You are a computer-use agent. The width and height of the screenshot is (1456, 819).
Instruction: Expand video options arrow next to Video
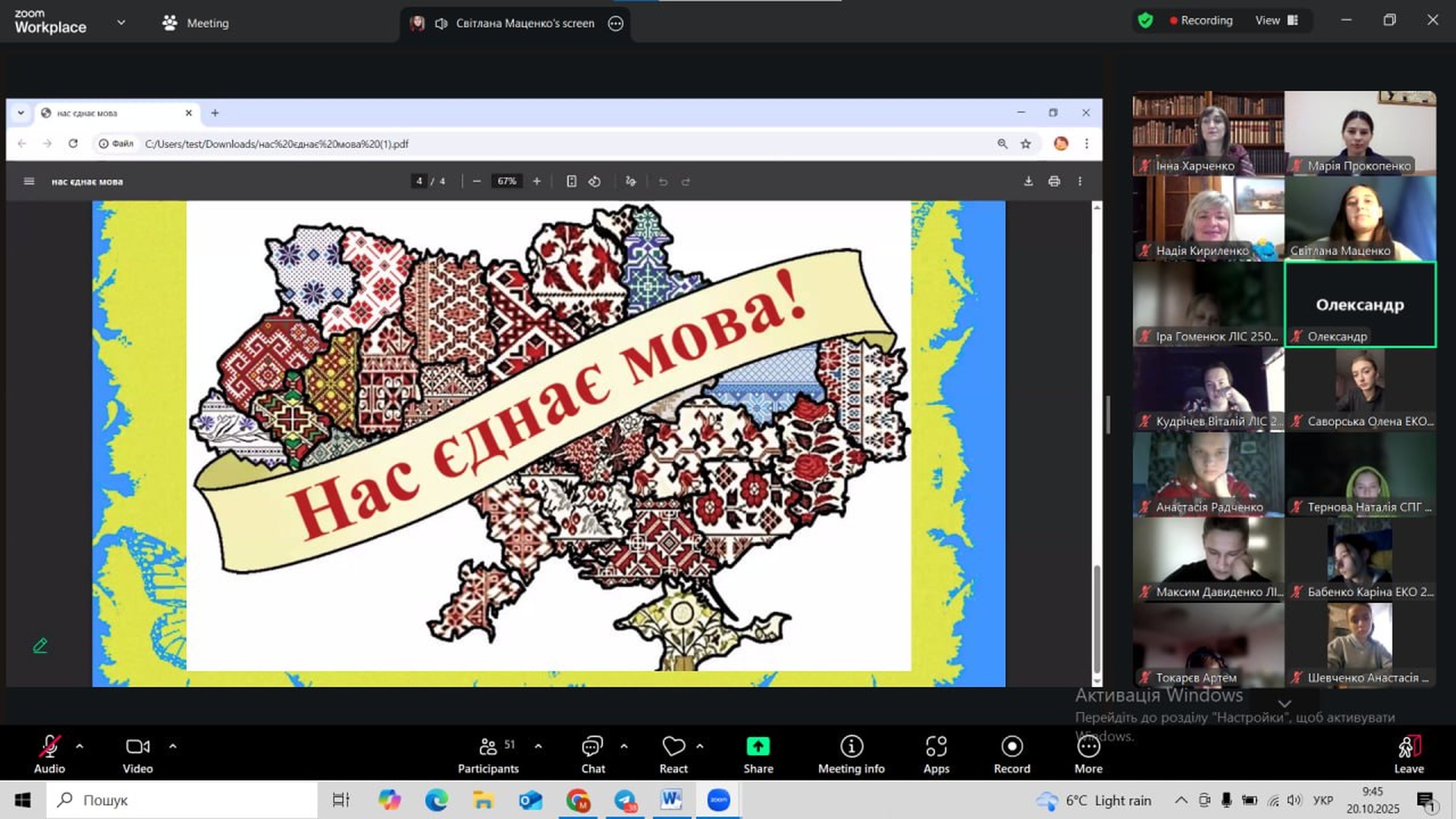(x=173, y=746)
